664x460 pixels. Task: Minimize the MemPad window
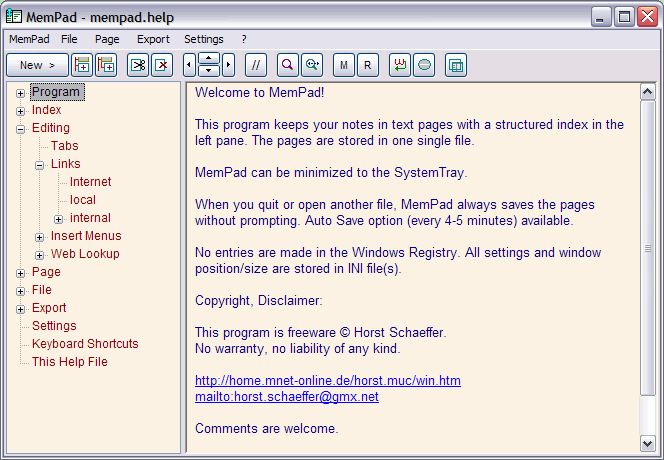[x=600, y=17]
